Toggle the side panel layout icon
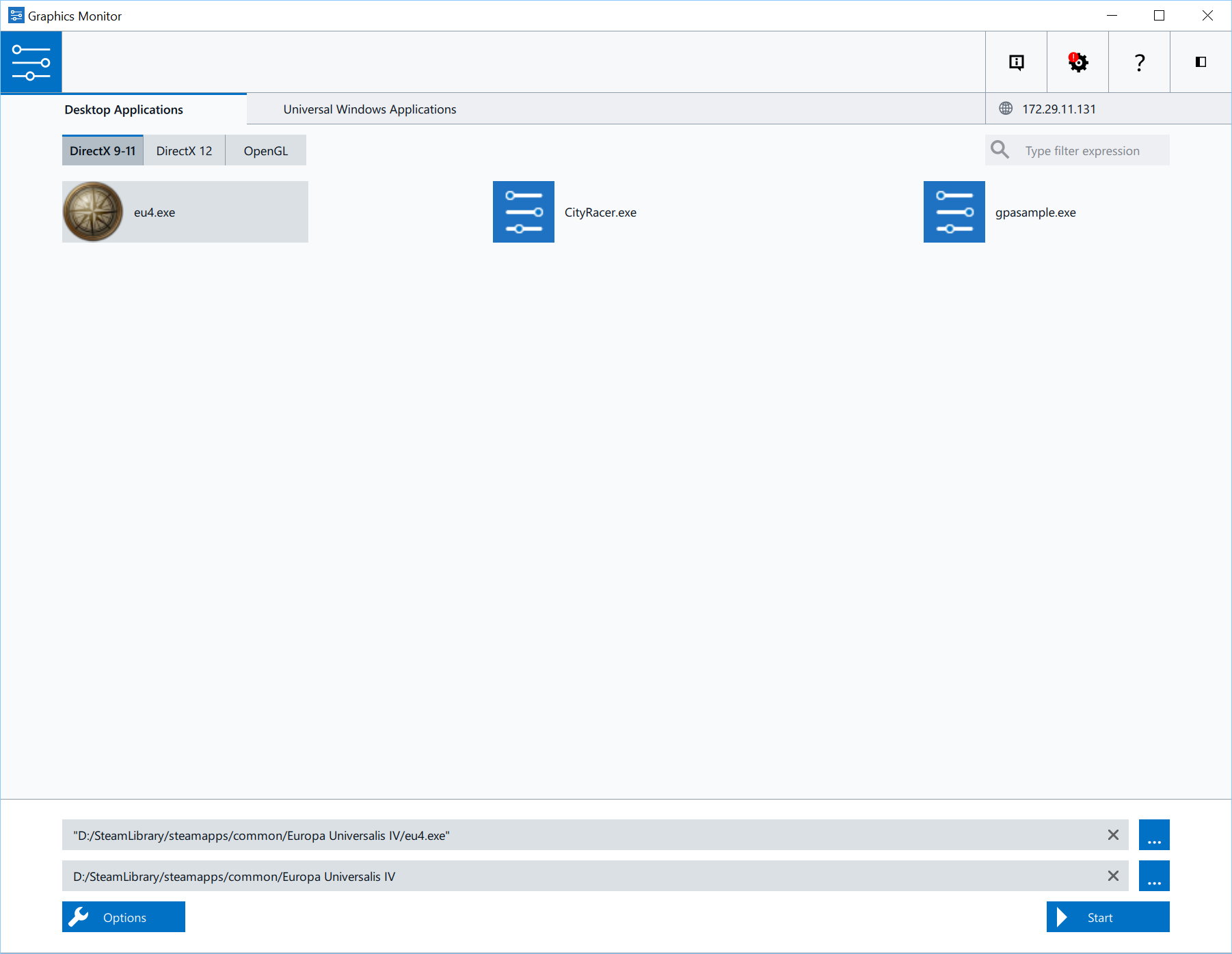The image size is (1232, 954). 1201,62
